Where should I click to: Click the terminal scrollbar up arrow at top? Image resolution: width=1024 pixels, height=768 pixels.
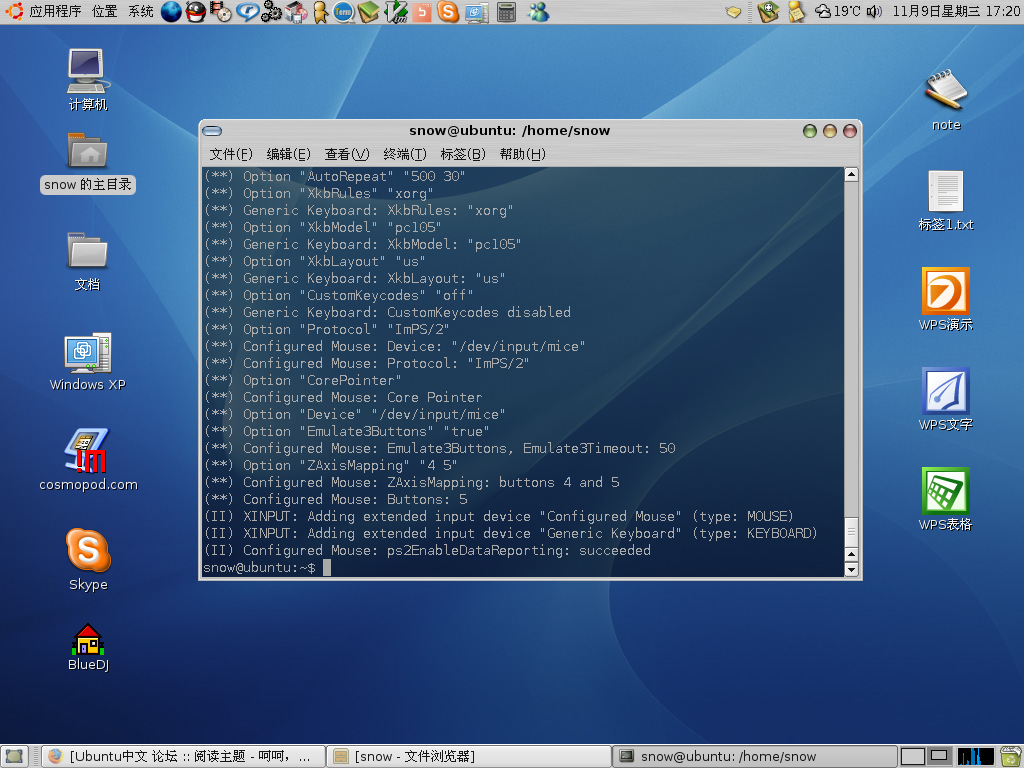[851, 174]
